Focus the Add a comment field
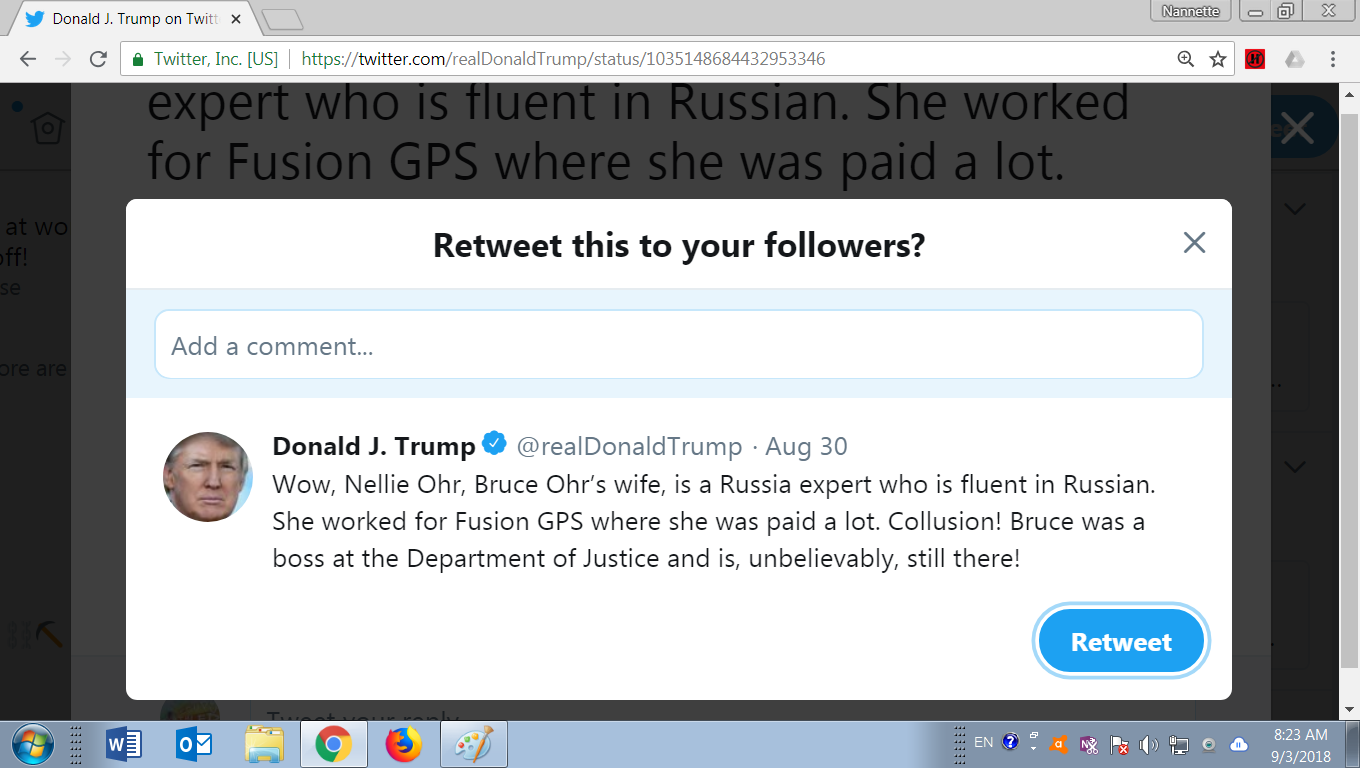The width and height of the screenshot is (1360, 768). (x=679, y=345)
